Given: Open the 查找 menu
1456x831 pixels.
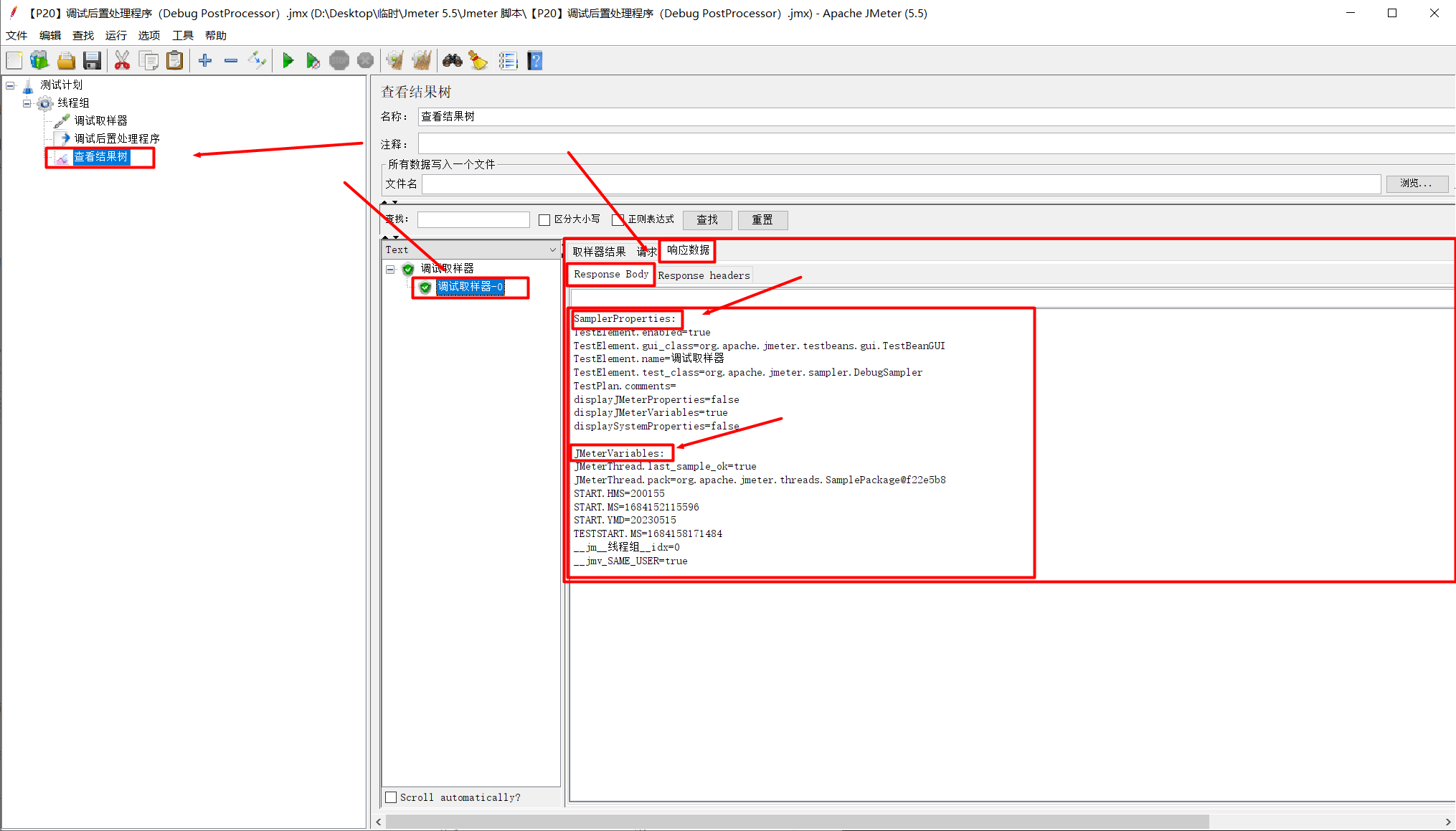Looking at the screenshot, I should 83,35.
